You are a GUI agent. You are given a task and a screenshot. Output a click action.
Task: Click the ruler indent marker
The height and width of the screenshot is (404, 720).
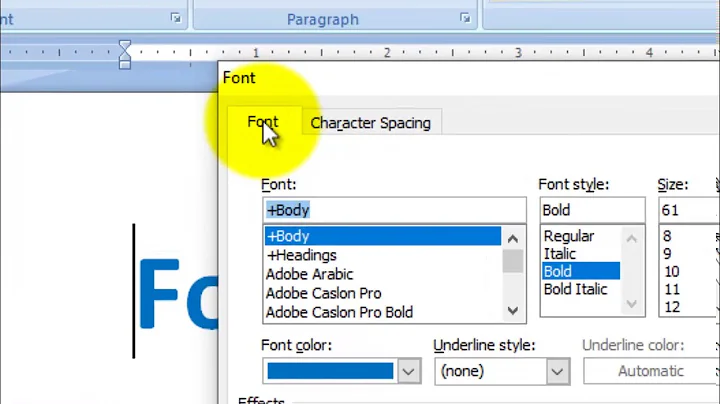124,54
